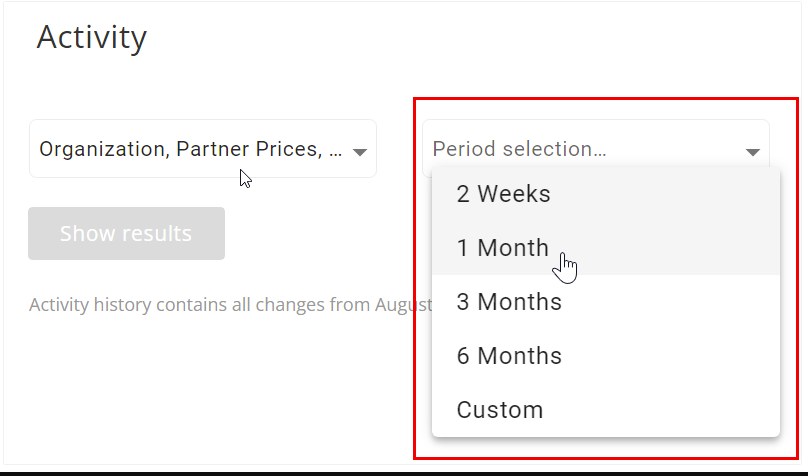Open the Organization, Partner Prices dropdown

tap(203, 149)
